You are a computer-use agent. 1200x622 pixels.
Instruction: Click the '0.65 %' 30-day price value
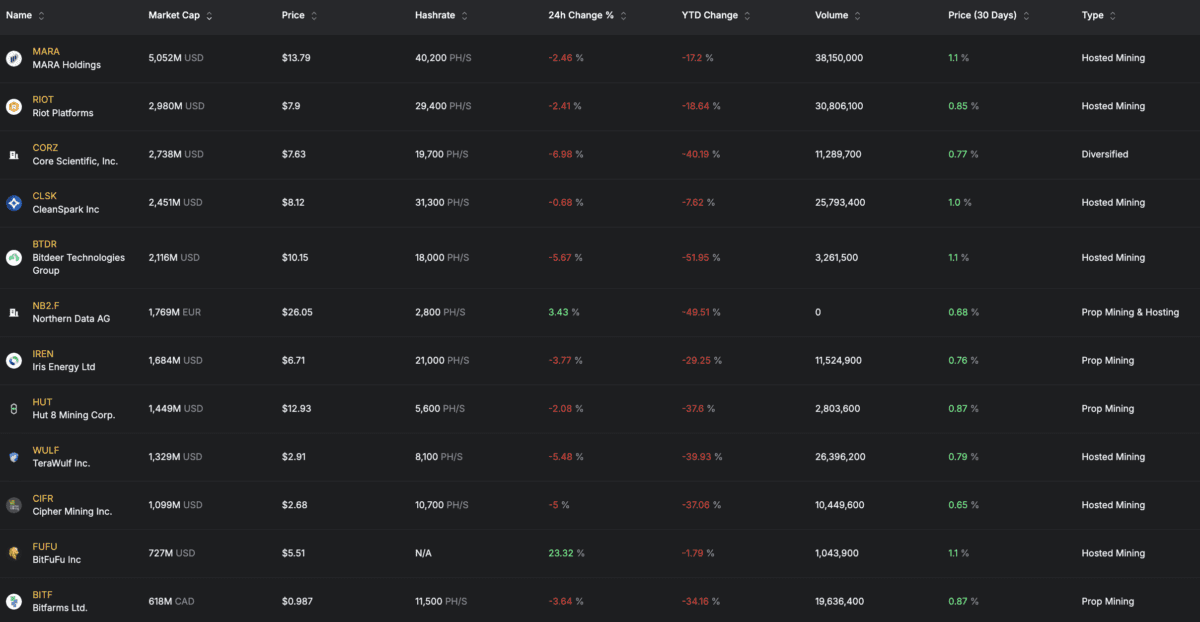coord(964,506)
